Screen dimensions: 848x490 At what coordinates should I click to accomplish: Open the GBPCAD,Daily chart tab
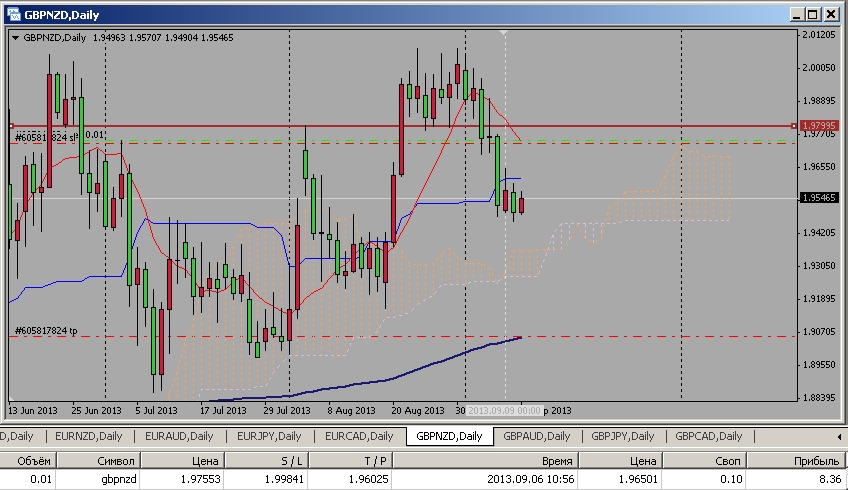pyautogui.click(x=708, y=436)
